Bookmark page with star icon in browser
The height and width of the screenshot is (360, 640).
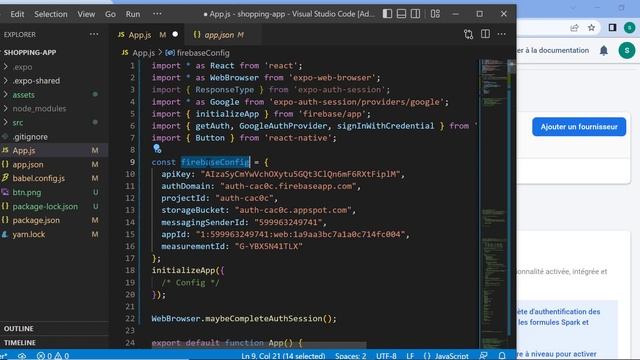(x=591, y=28)
